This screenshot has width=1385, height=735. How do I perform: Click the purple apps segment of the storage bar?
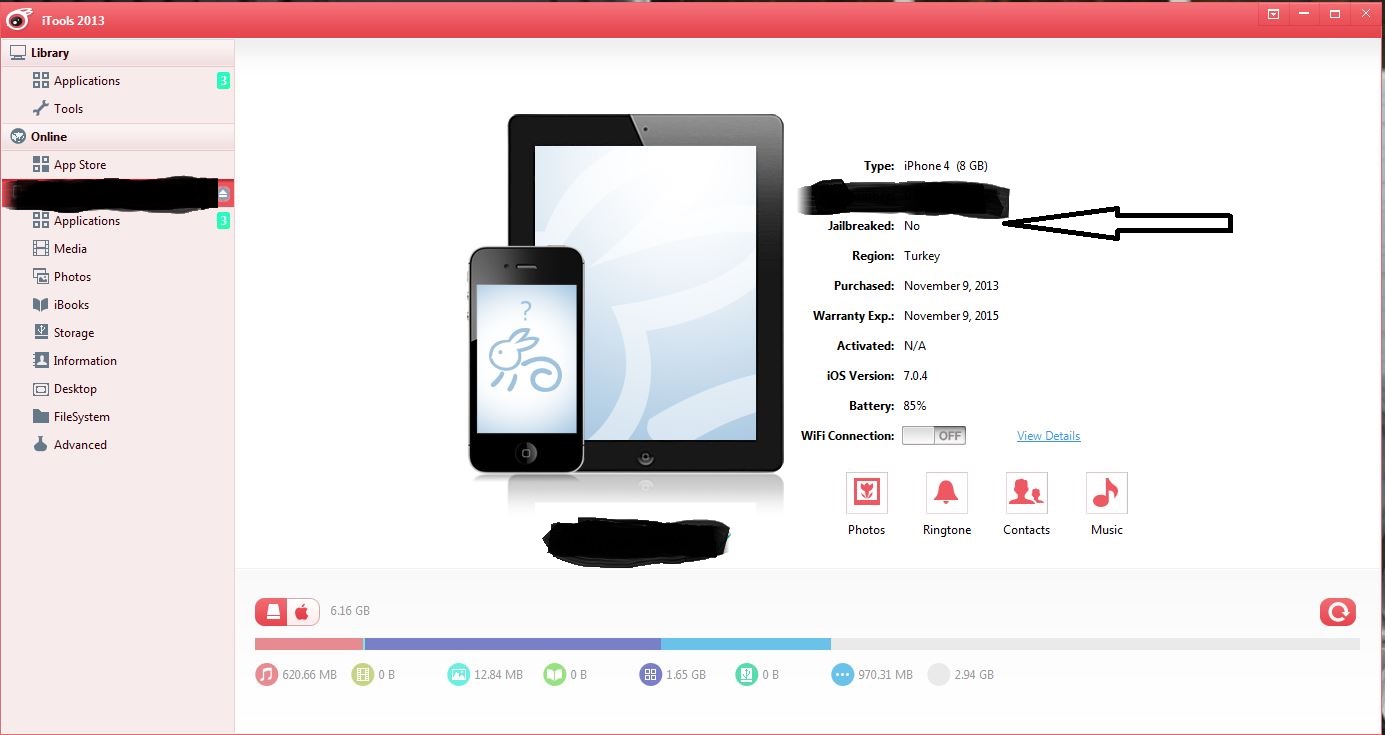[x=513, y=644]
